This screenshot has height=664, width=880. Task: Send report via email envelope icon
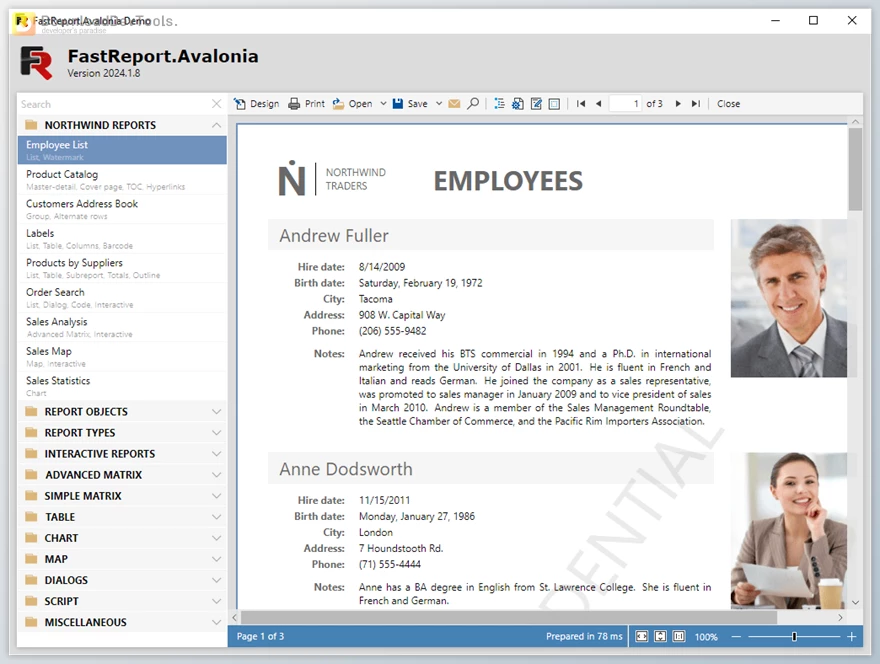pos(455,104)
